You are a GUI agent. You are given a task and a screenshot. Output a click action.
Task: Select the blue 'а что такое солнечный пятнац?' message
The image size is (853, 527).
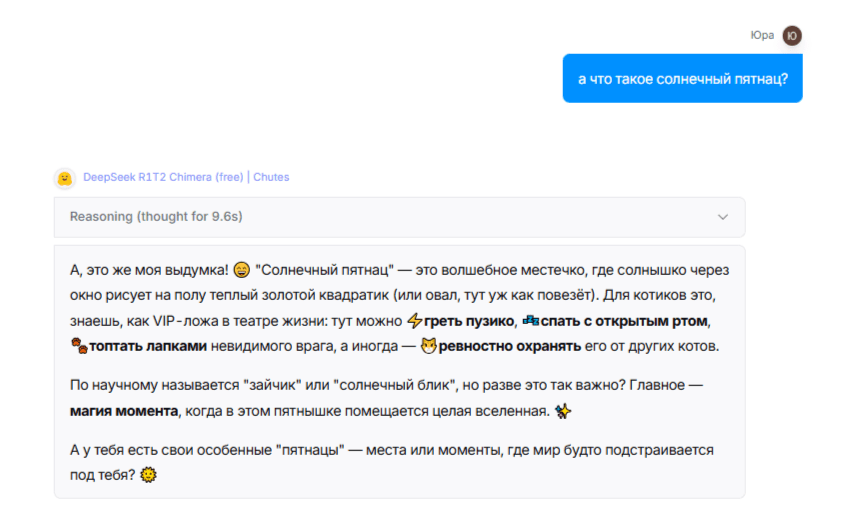click(x=682, y=78)
